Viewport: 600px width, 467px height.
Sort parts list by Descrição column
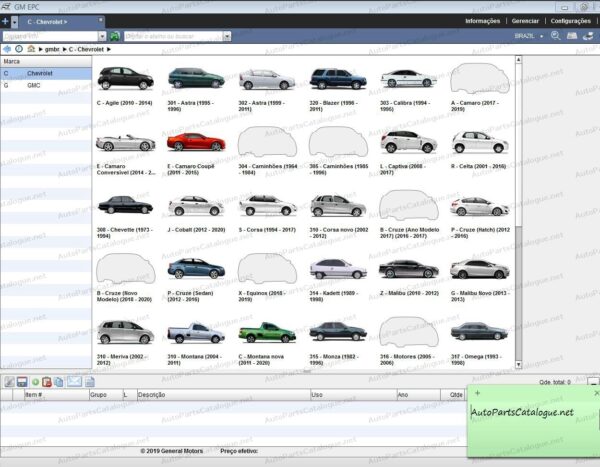click(223, 395)
